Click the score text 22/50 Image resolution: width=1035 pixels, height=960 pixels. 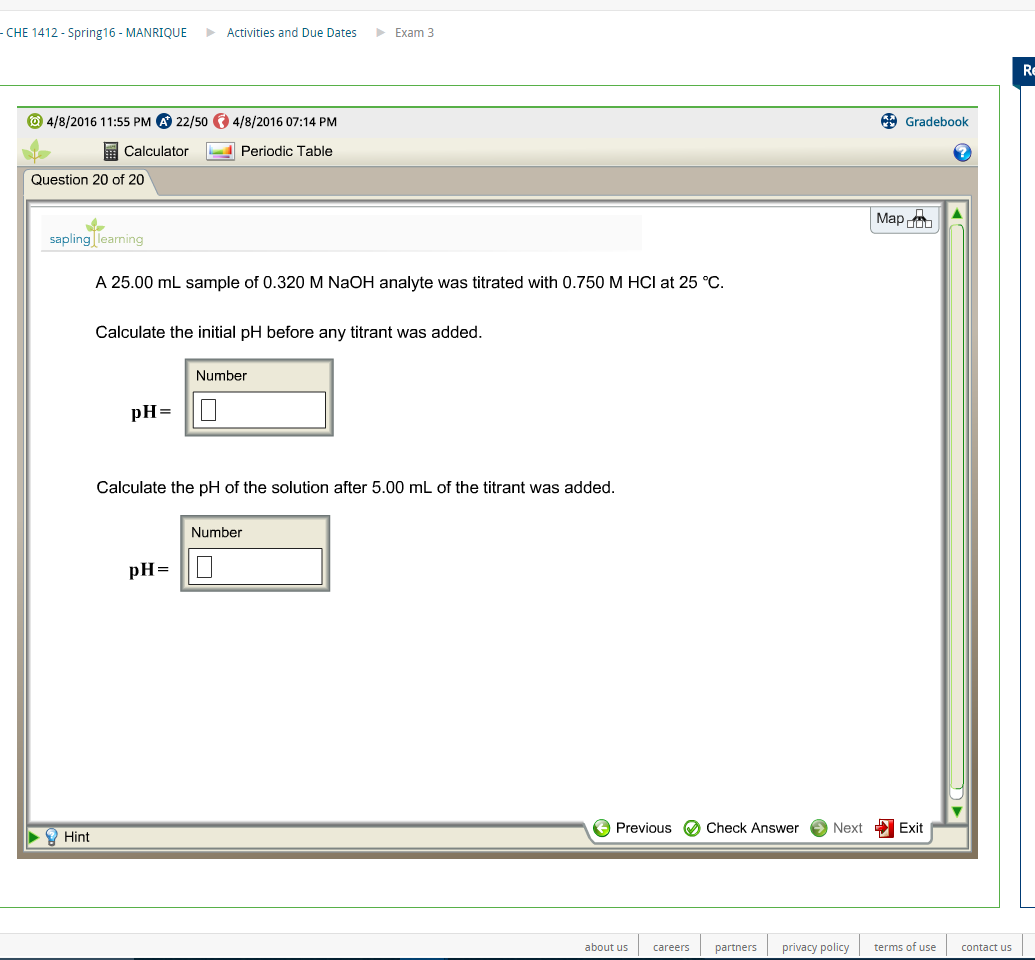[x=191, y=121]
